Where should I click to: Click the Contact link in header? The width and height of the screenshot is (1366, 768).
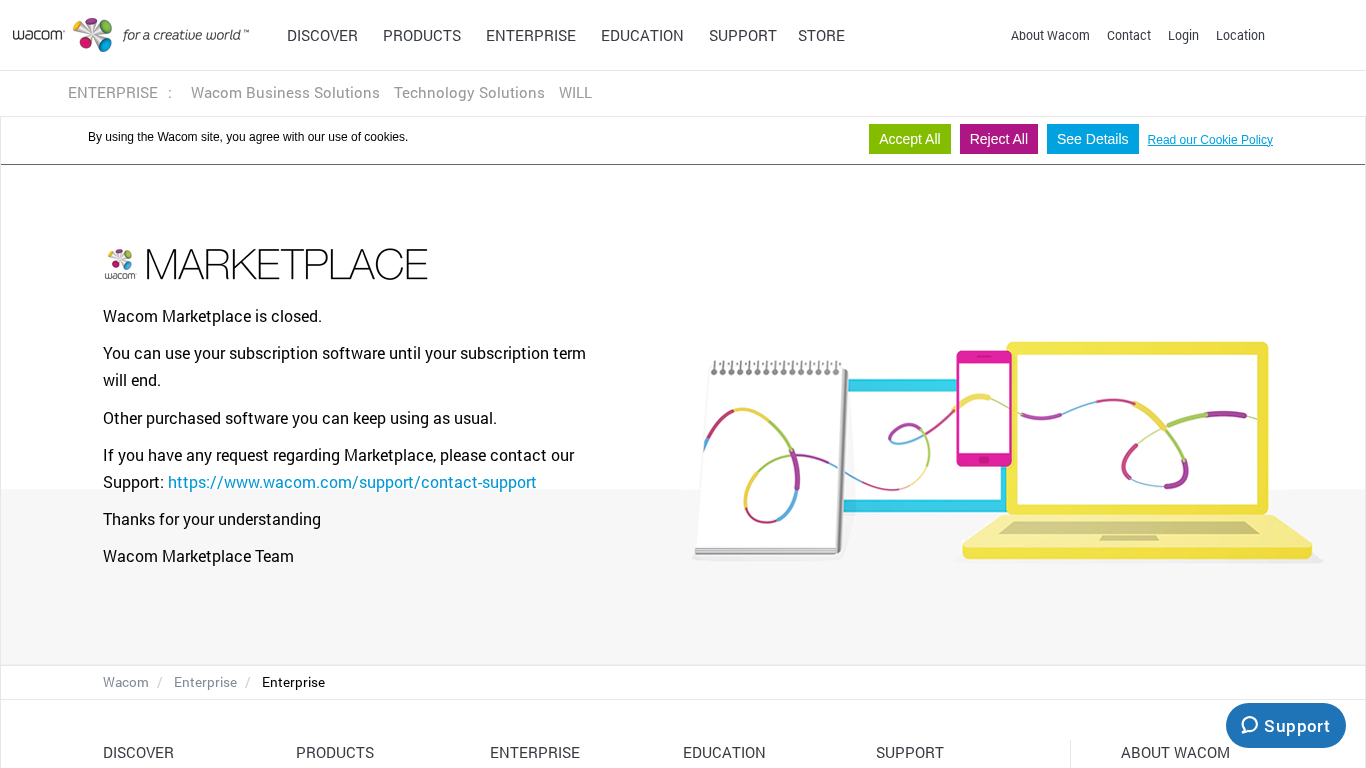(1129, 35)
